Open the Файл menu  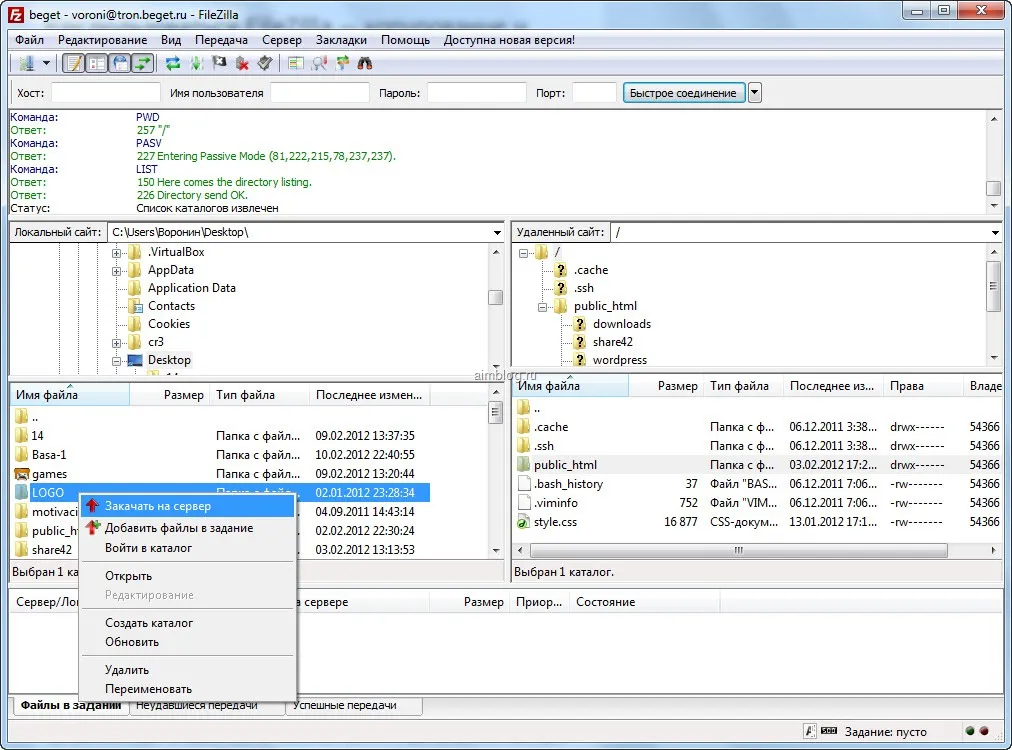(30, 40)
